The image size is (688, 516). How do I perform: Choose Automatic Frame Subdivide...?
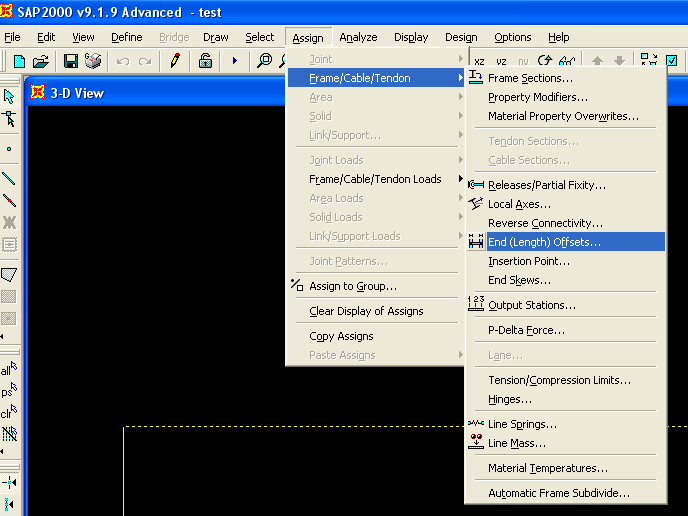(x=566, y=493)
